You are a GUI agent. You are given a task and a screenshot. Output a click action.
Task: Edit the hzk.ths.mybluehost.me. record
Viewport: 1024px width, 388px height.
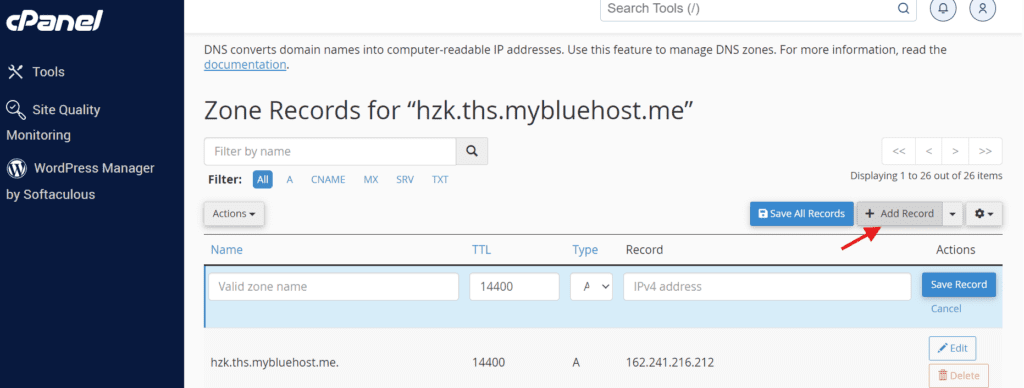pyautogui.click(x=952, y=348)
